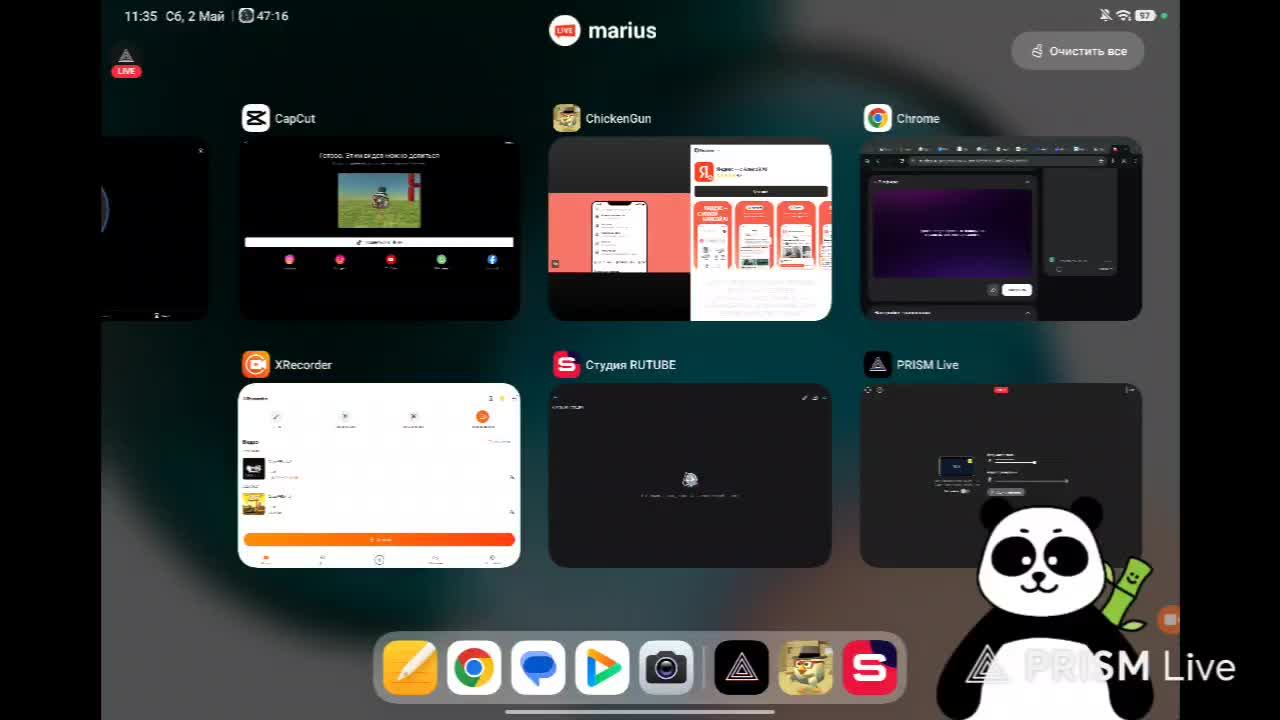Viewport: 1280px width, 720px height.
Task: Open the Camera app in the dock
Action: tap(666, 668)
